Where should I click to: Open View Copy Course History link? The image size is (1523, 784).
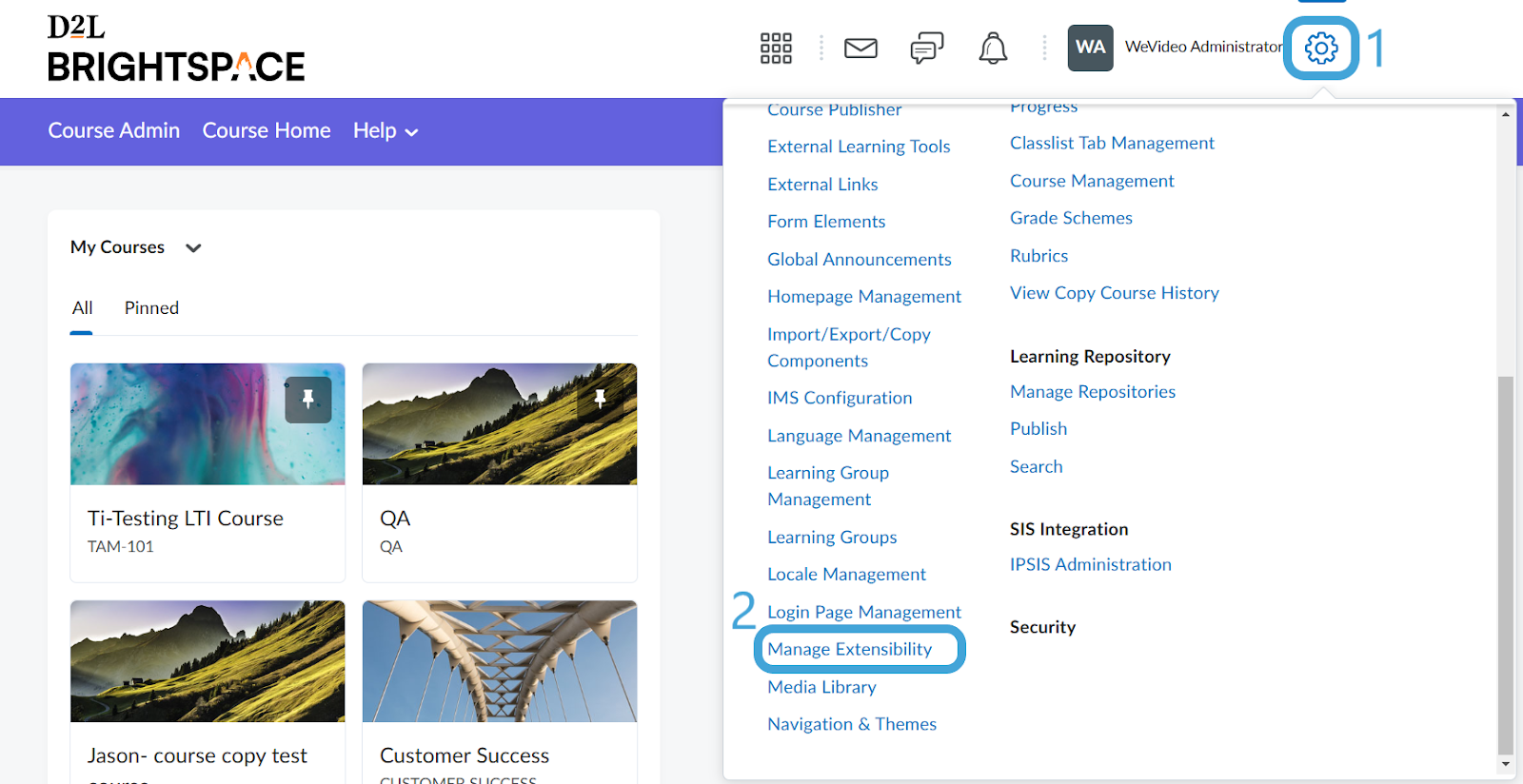[1115, 293]
